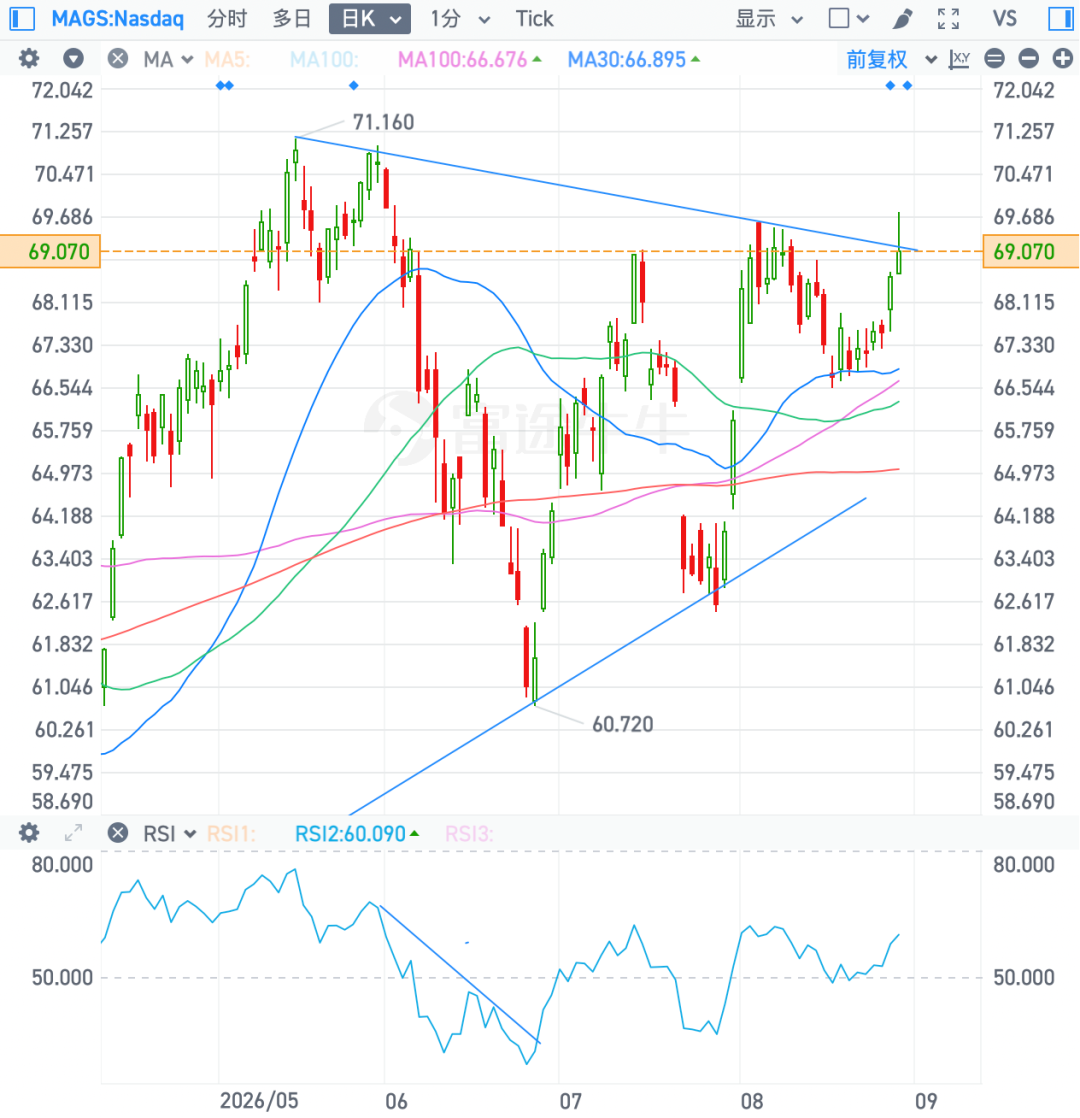
Task: Click the RSI 50.000 right label
Action: tap(1024, 978)
